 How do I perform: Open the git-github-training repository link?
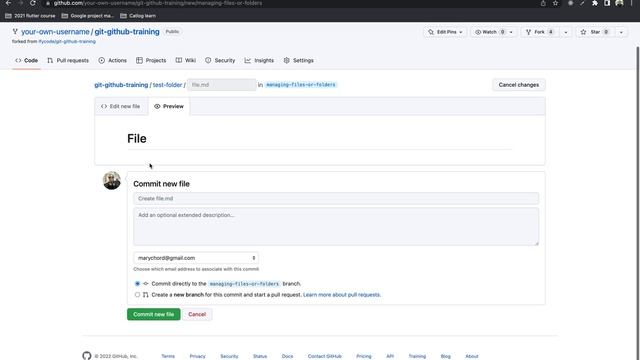coord(127,32)
